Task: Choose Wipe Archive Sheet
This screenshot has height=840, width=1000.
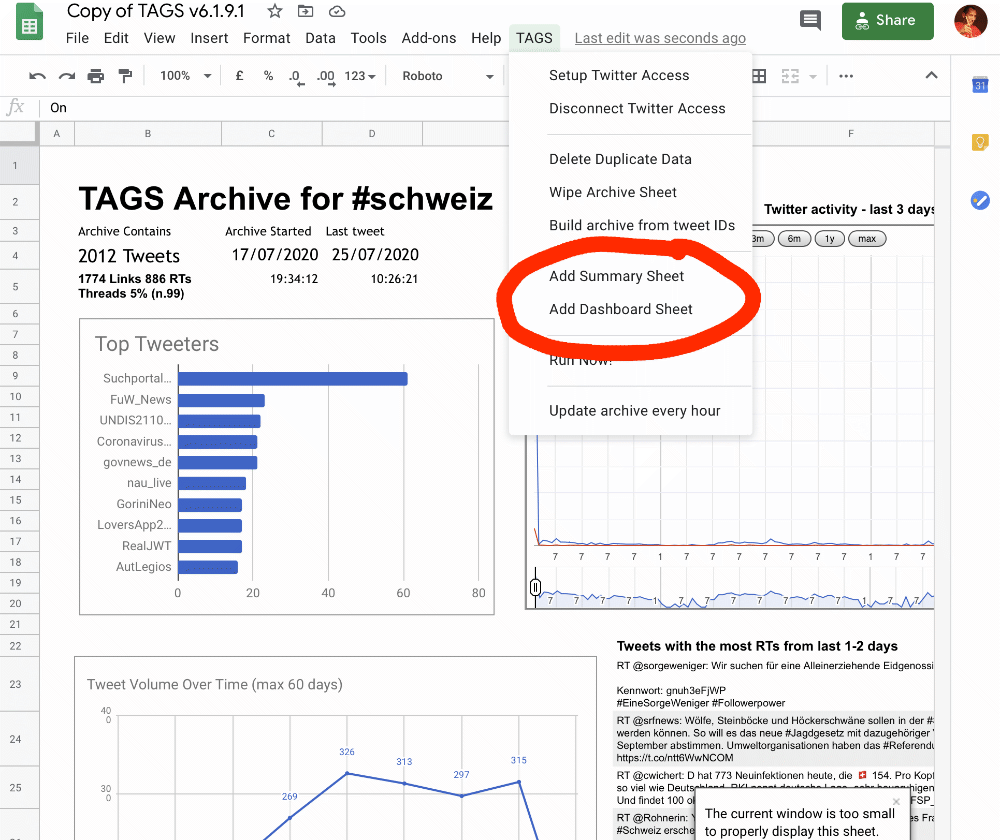Action: pos(631,192)
